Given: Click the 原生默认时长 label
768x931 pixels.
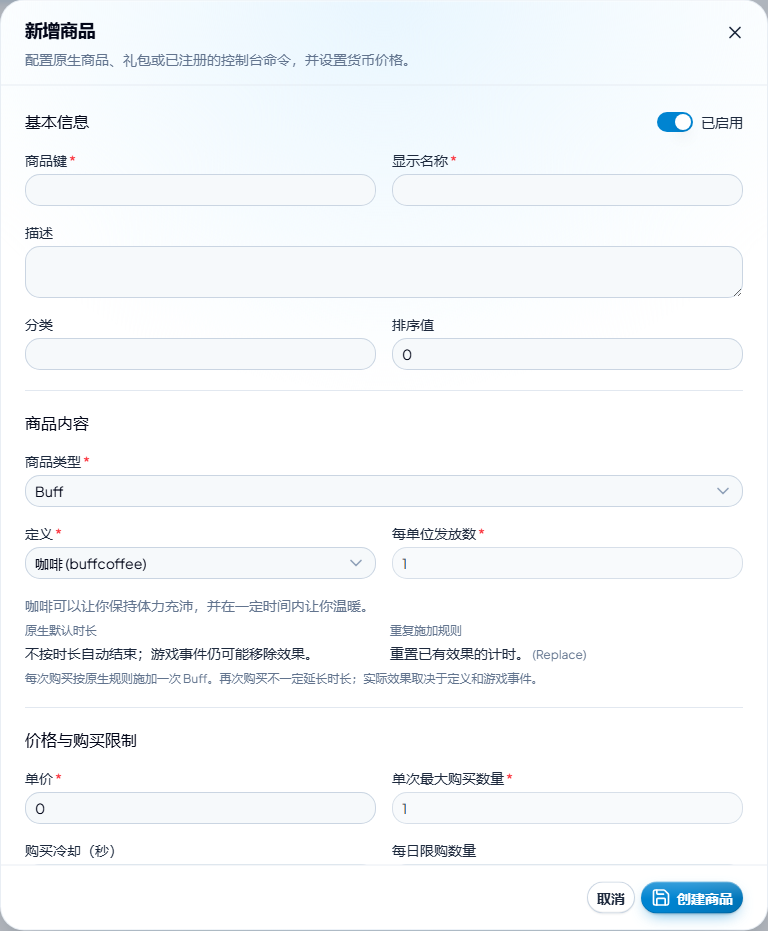Looking at the screenshot, I should (61, 631).
